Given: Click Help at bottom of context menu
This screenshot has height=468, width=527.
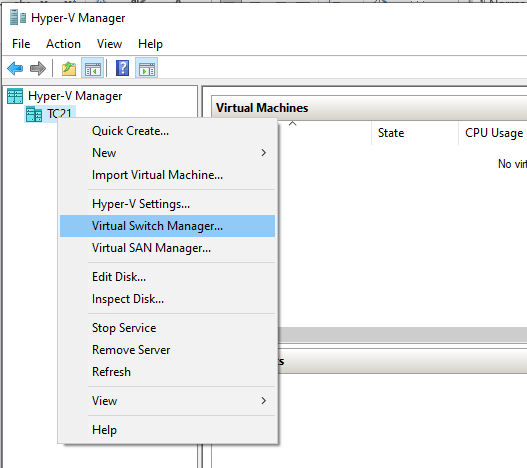Looking at the screenshot, I should pos(167,430).
